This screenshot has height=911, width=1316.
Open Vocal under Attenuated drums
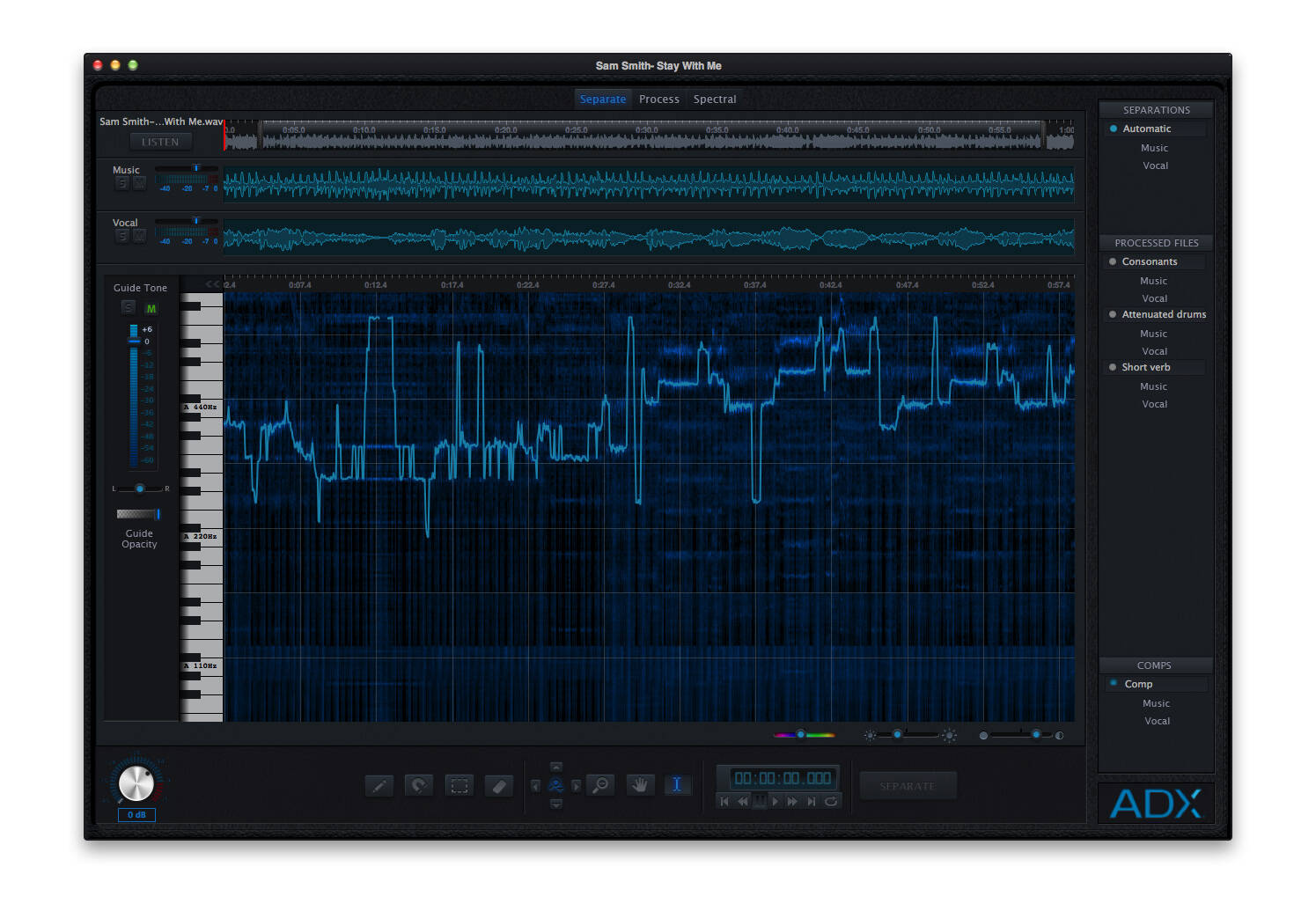tap(1155, 351)
